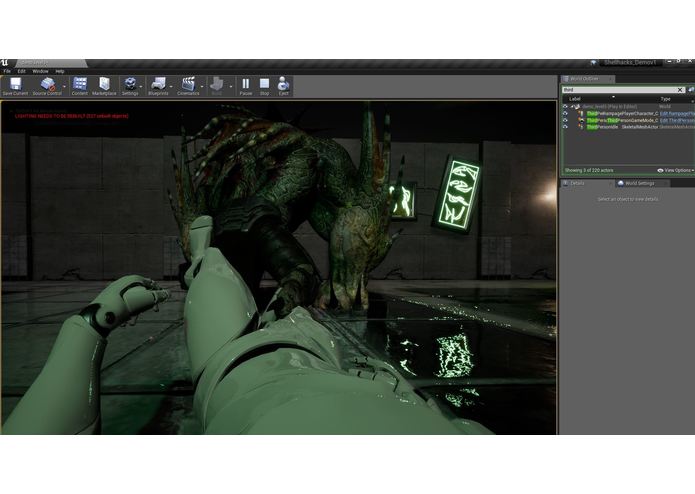This screenshot has width=695, height=494.
Task: Click the Edit ThirdPerson blueprint link
Action: pyautogui.click(x=677, y=121)
